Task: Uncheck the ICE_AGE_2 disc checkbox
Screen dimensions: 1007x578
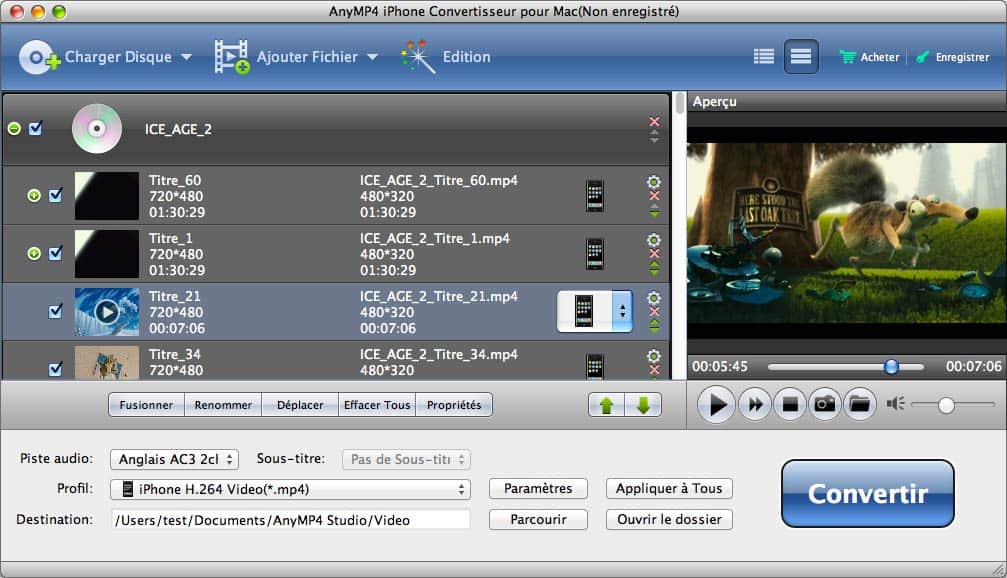Action: tap(36, 128)
